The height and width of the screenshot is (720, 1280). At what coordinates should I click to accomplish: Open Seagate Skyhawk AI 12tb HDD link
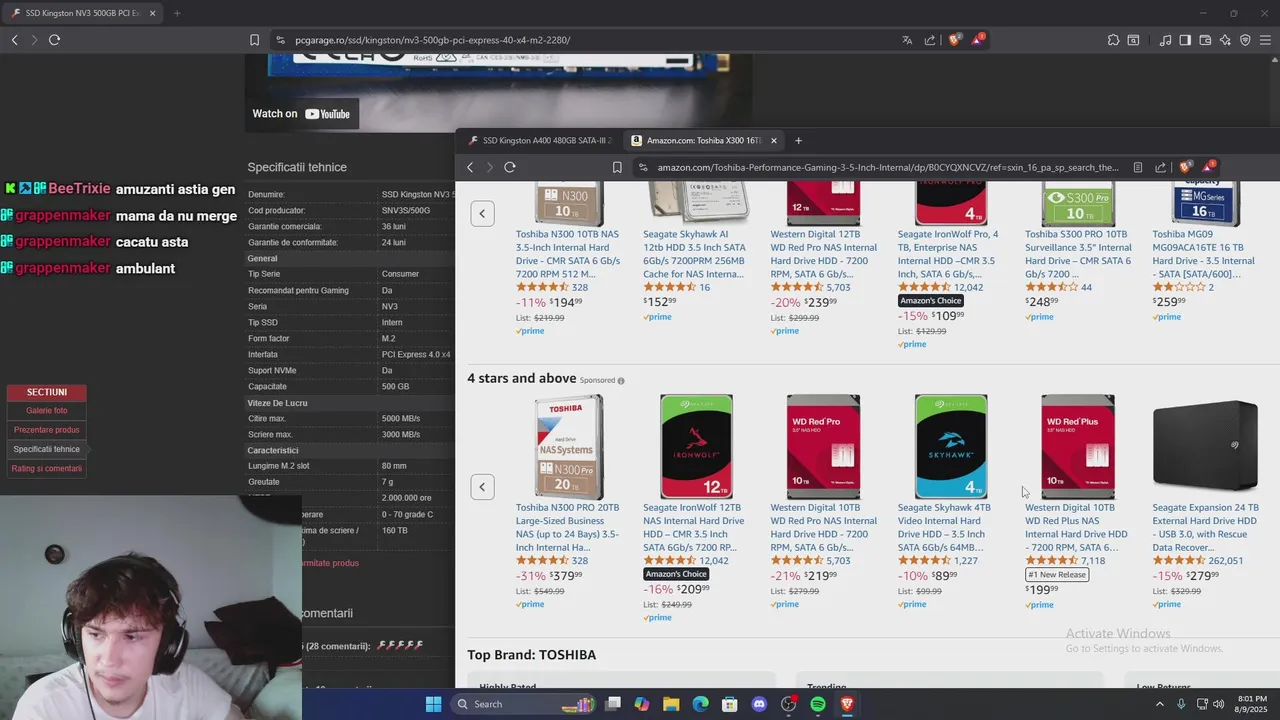coord(694,254)
